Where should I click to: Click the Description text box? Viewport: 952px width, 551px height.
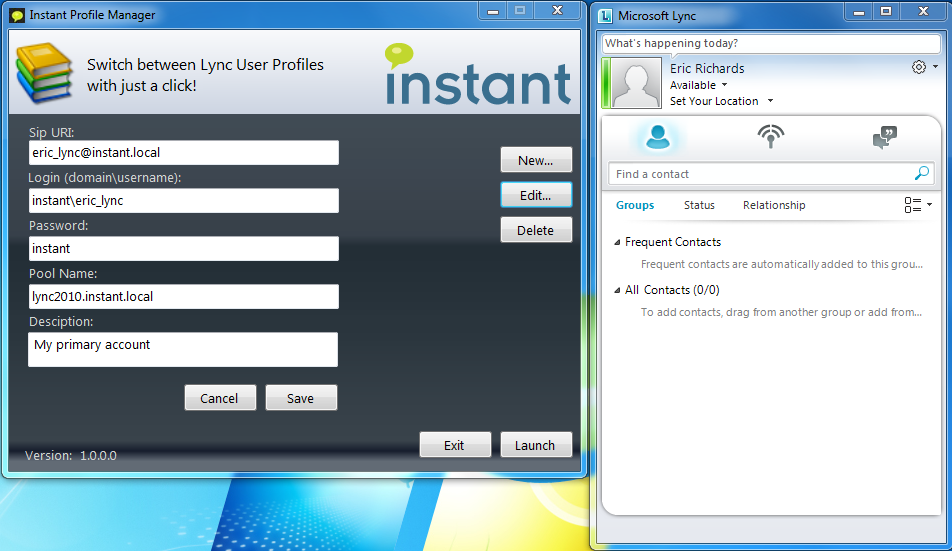coord(183,350)
